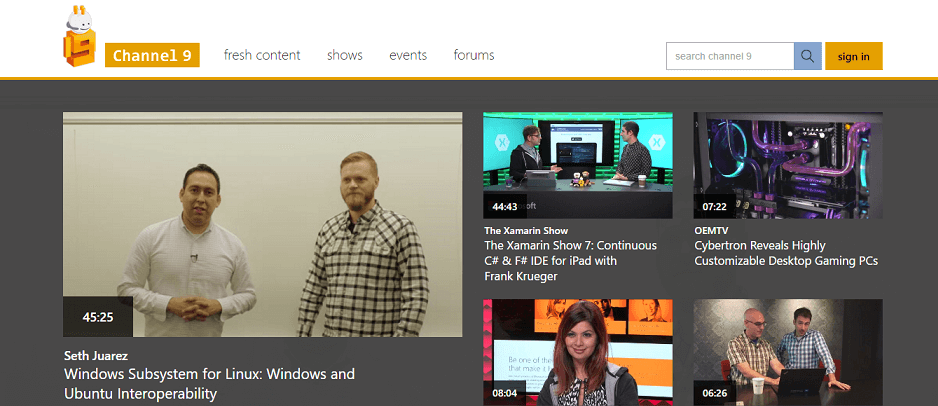Click the search magnifier icon button
The image size is (938, 406).
[808, 56]
